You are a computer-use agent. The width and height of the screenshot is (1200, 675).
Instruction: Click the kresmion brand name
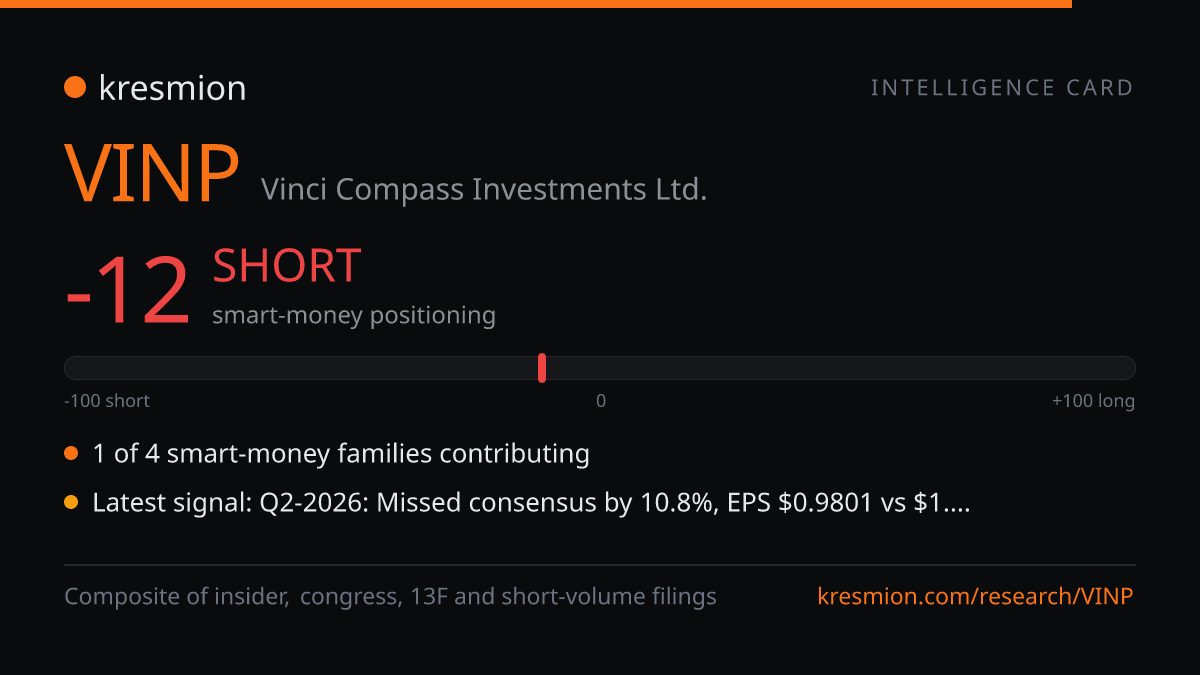172,88
